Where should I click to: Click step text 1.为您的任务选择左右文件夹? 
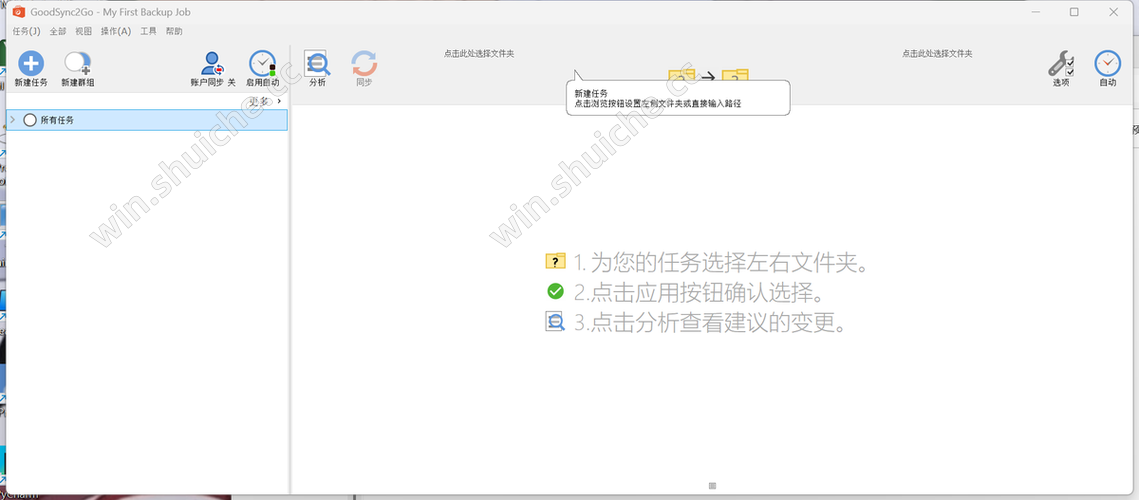721,262
